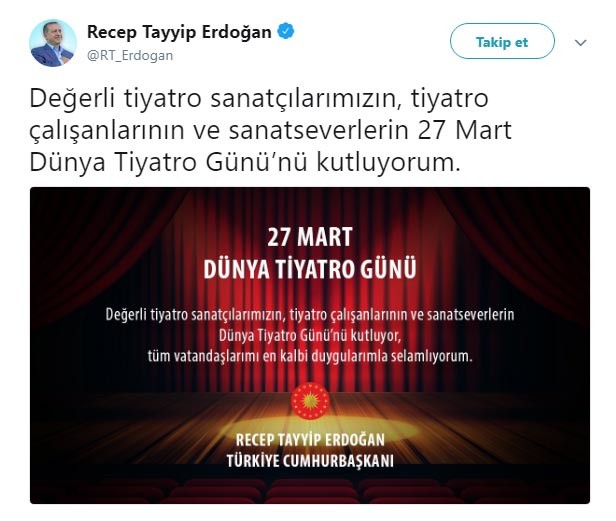
Task: Click RECEP TAYYİP ERDOĞAN signature in image
Action: (310, 440)
